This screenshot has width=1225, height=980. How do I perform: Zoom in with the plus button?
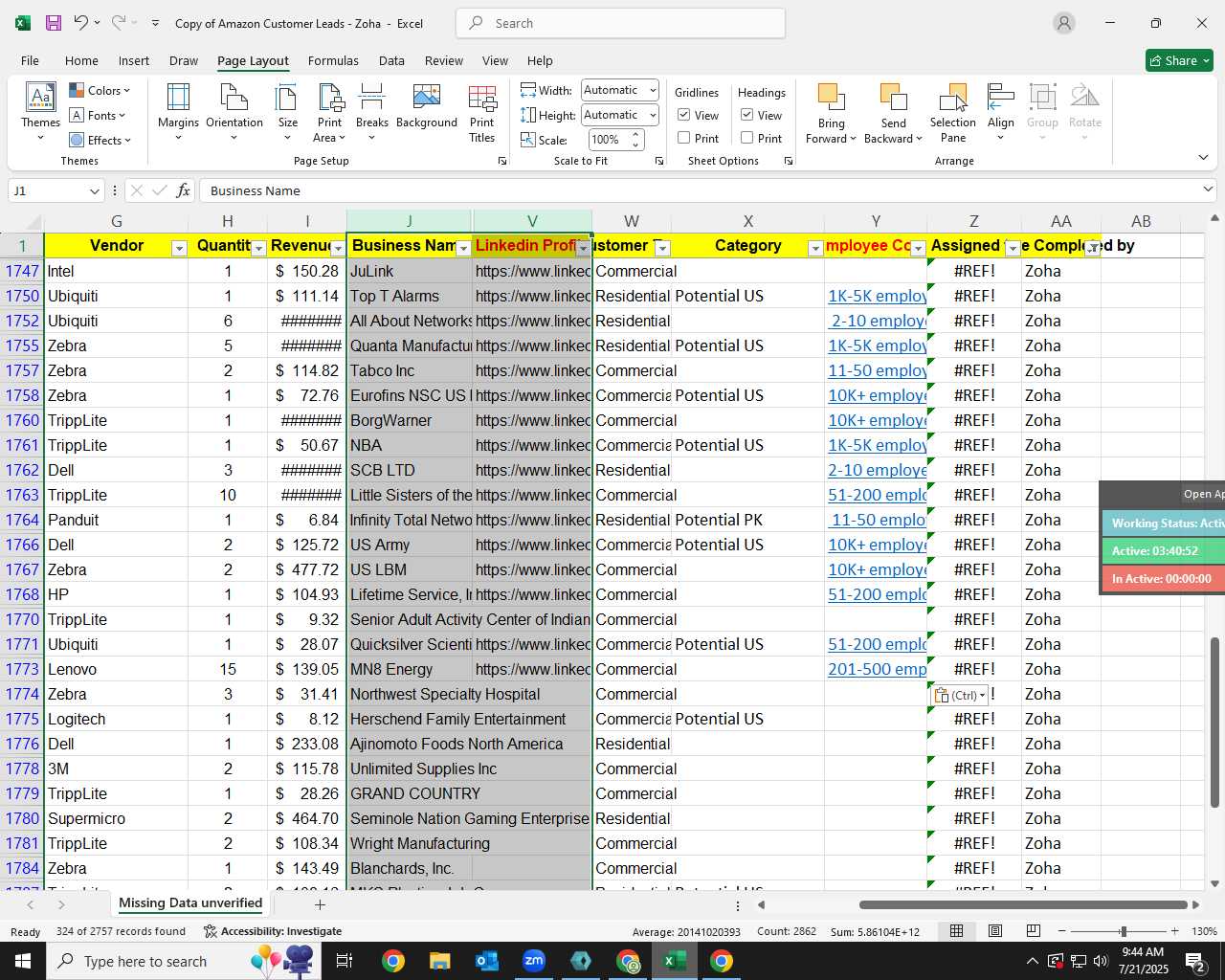1174,931
